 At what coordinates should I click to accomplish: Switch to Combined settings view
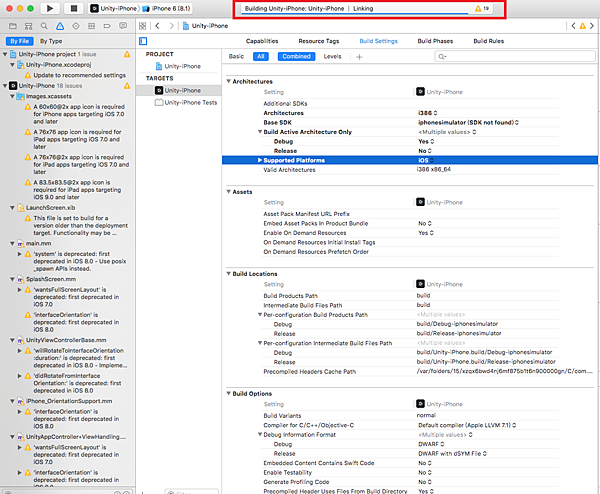(x=296, y=57)
